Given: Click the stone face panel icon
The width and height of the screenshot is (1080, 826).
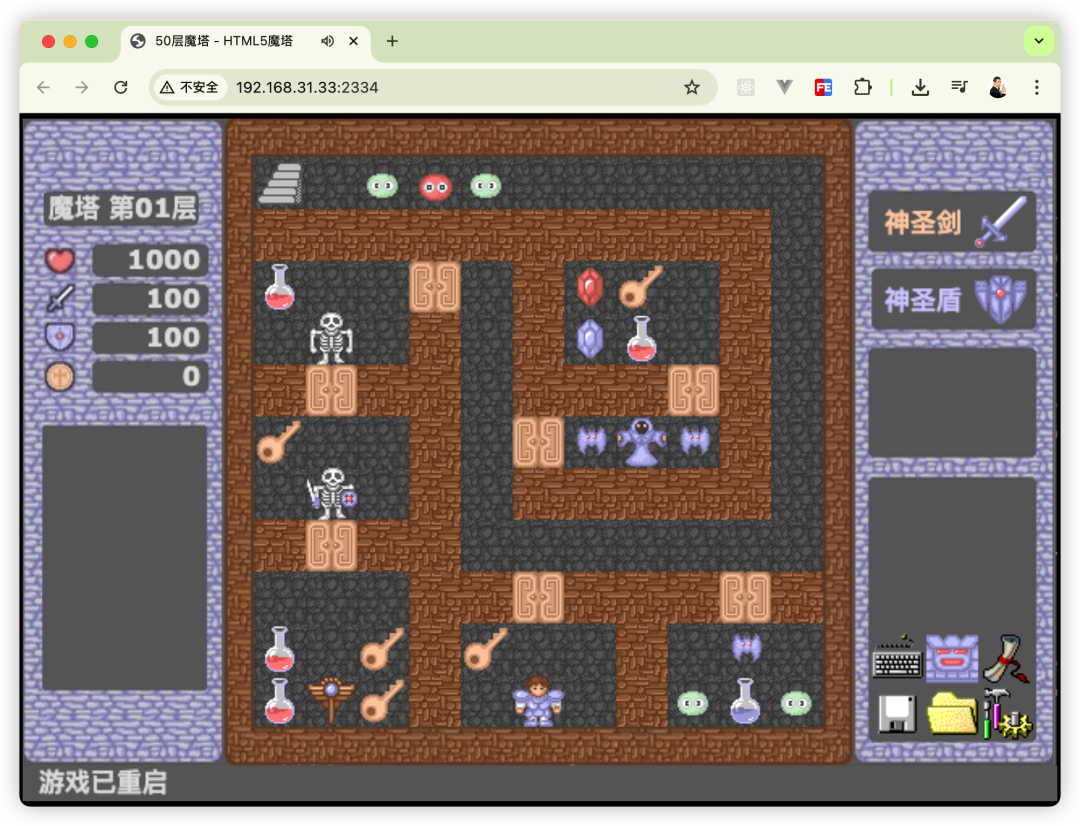Looking at the screenshot, I should click(x=952, y=660).
